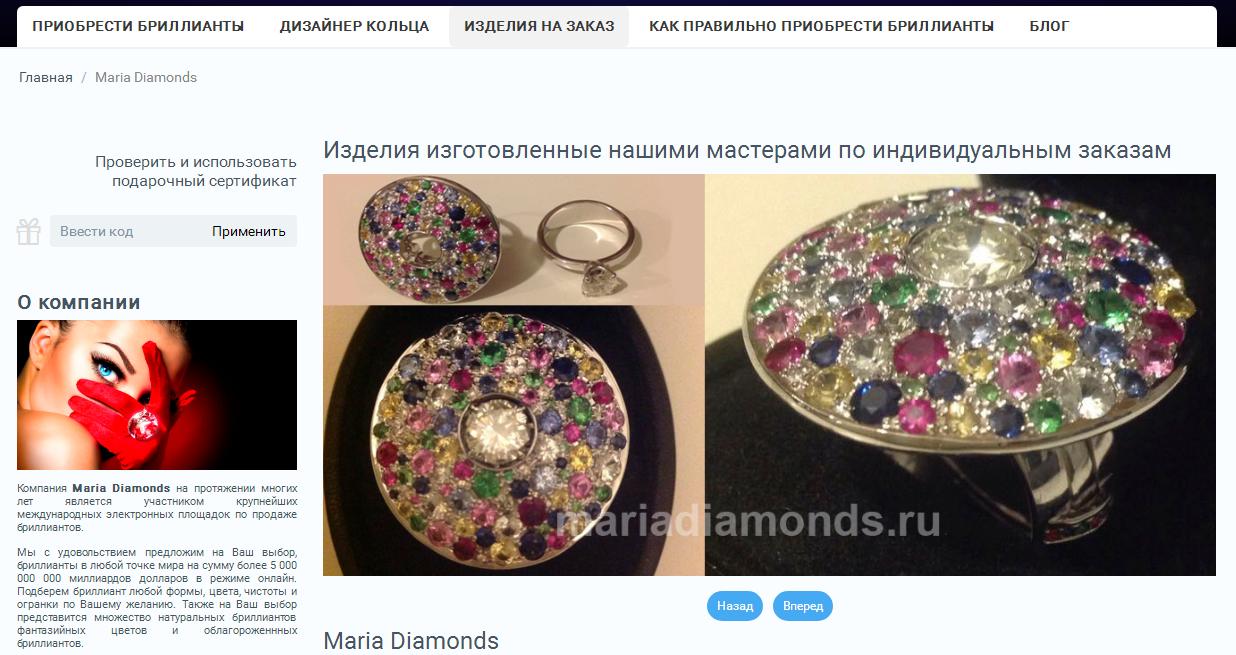Click the gift box icon
1236x655 pixels.
(28, 231)
